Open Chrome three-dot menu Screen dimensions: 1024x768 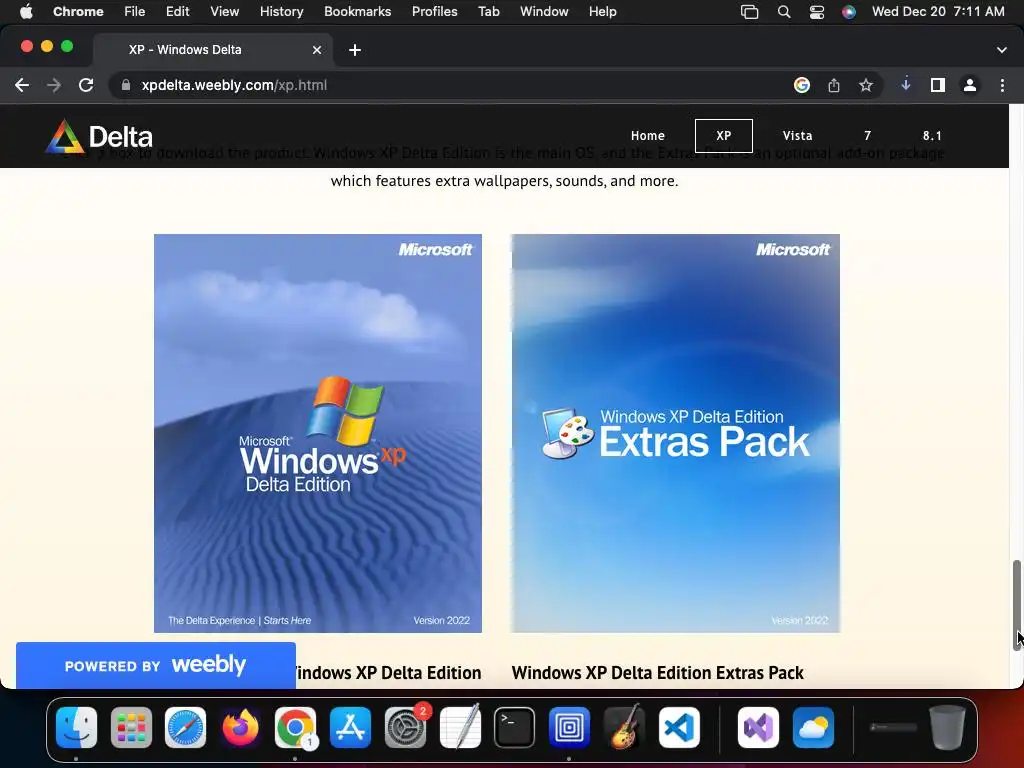coord(1002,85)
